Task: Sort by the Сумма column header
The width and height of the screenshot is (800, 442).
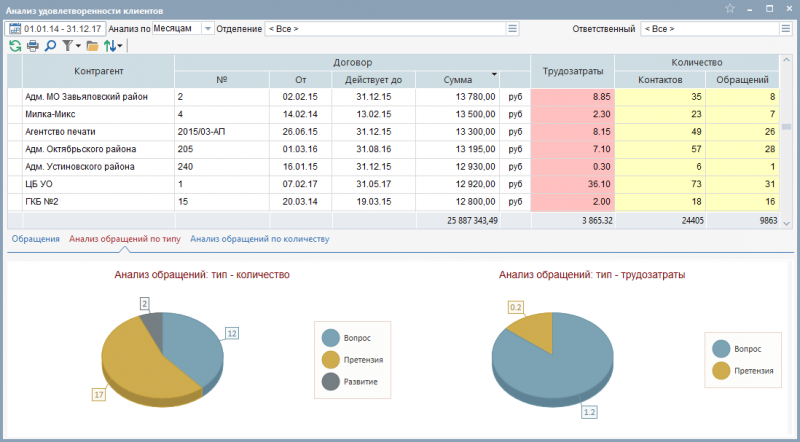Action: pyautogui.click(x=458, y=80)
